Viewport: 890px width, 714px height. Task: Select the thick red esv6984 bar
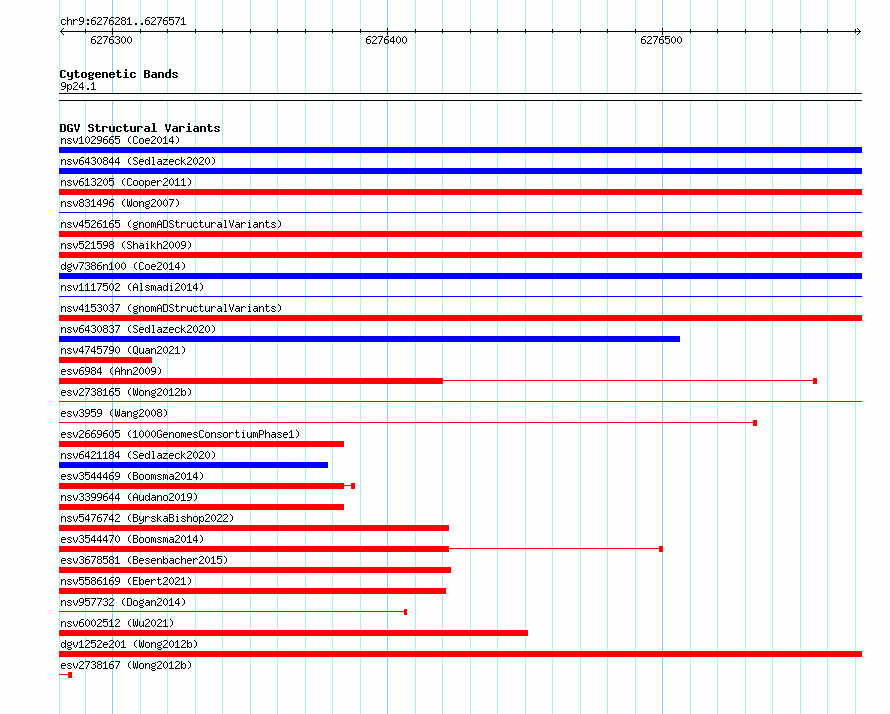point(251,381)
